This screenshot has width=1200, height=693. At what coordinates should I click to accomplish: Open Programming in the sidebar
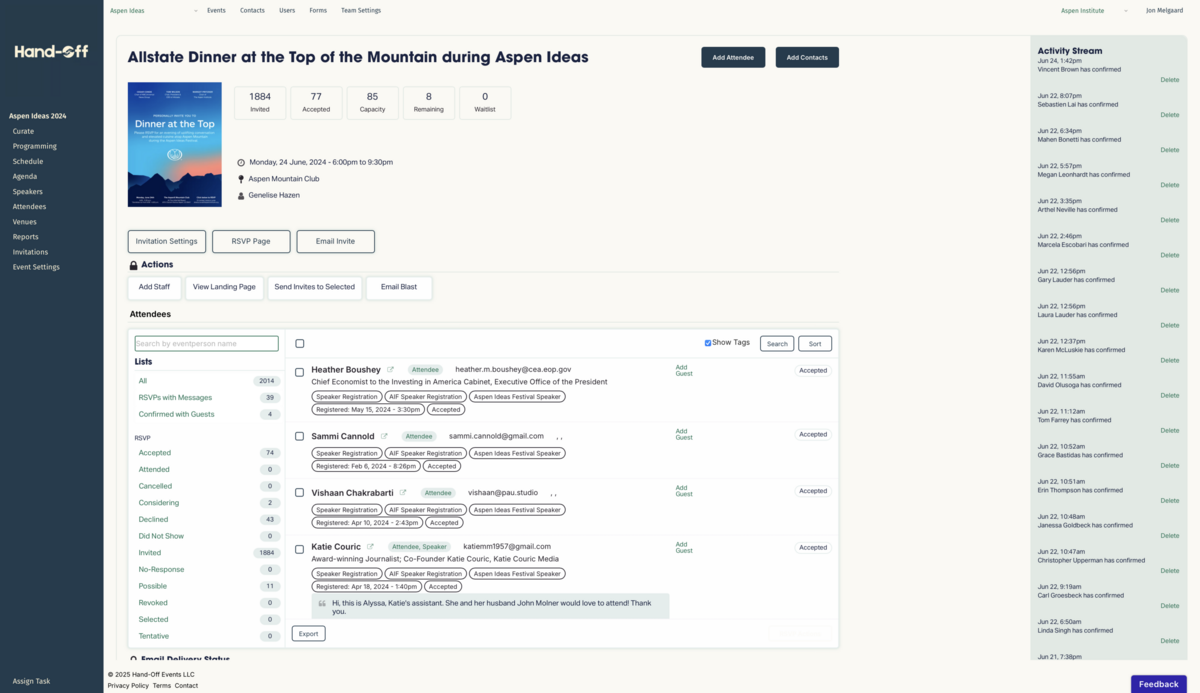[35, 146]
